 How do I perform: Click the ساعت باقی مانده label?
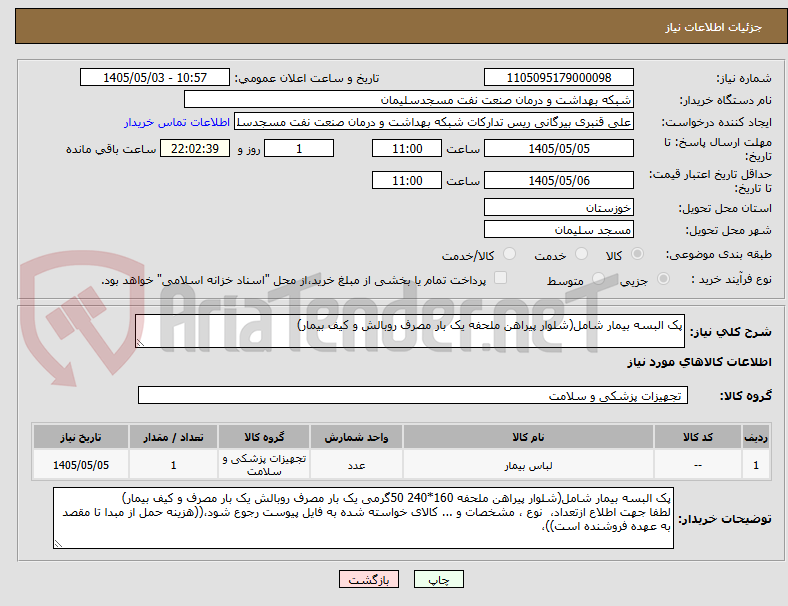pyautogui.click(x=111, y=149)
